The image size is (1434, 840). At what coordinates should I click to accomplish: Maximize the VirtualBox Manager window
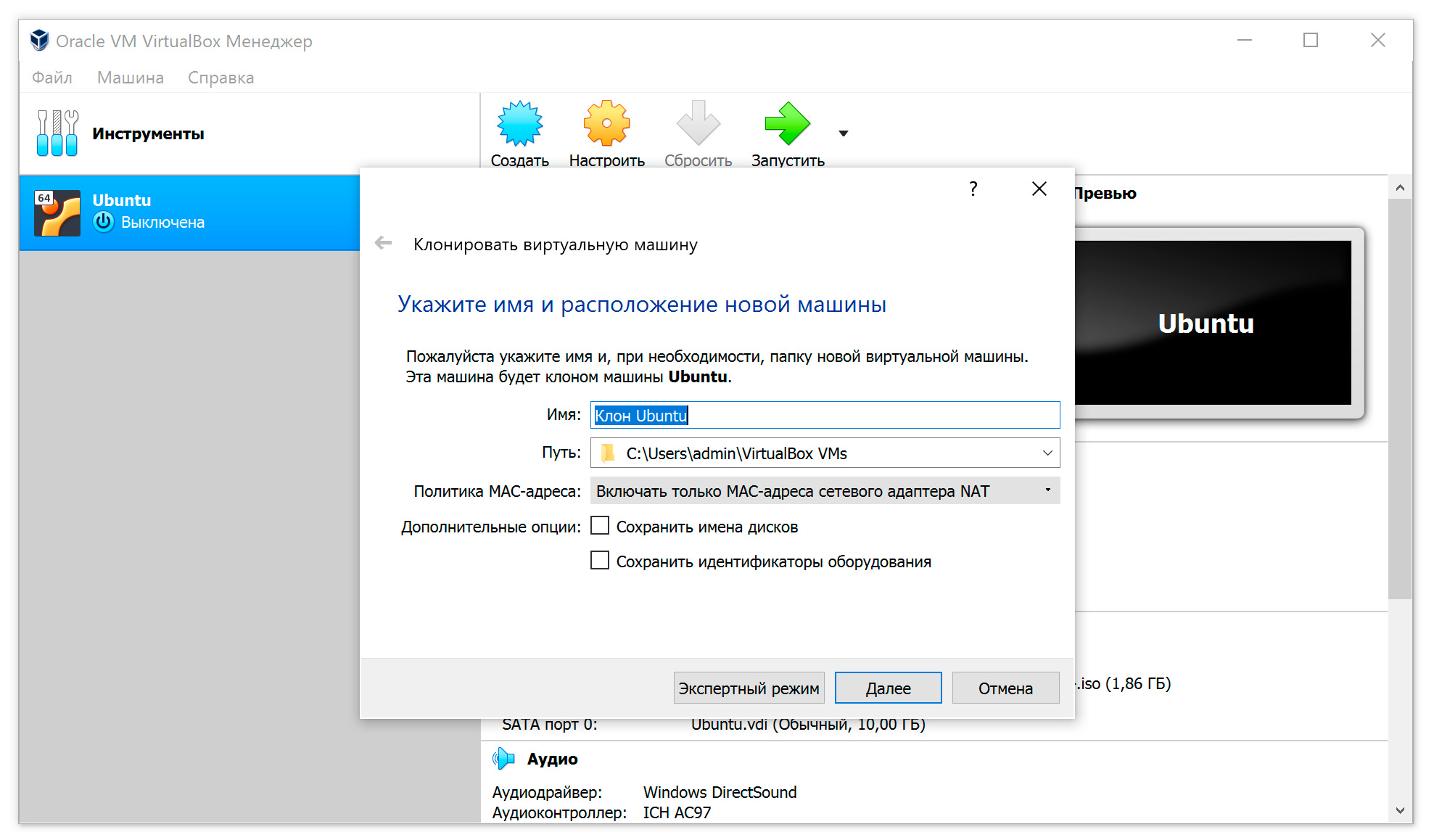(x=1311, y=40)
